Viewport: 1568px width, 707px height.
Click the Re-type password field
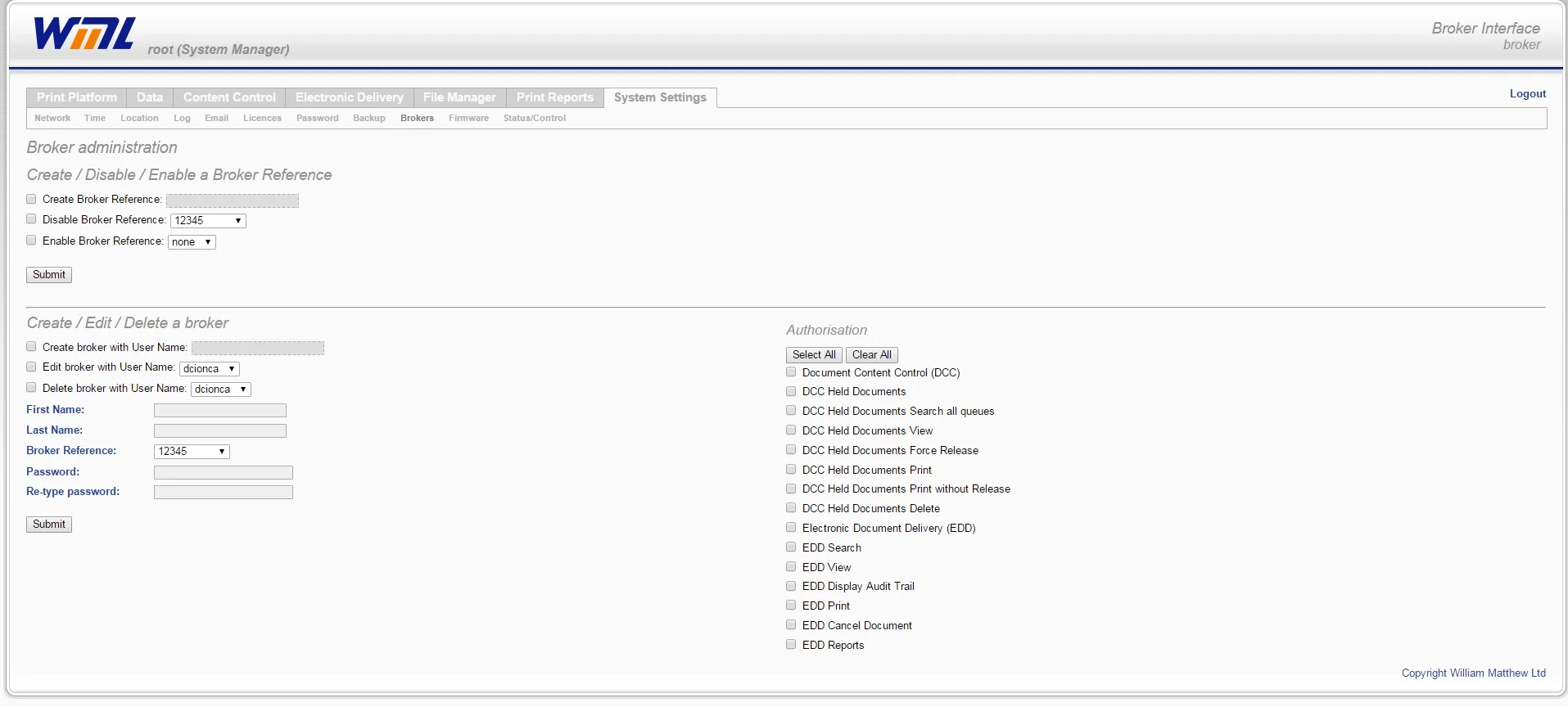point(224,493)
